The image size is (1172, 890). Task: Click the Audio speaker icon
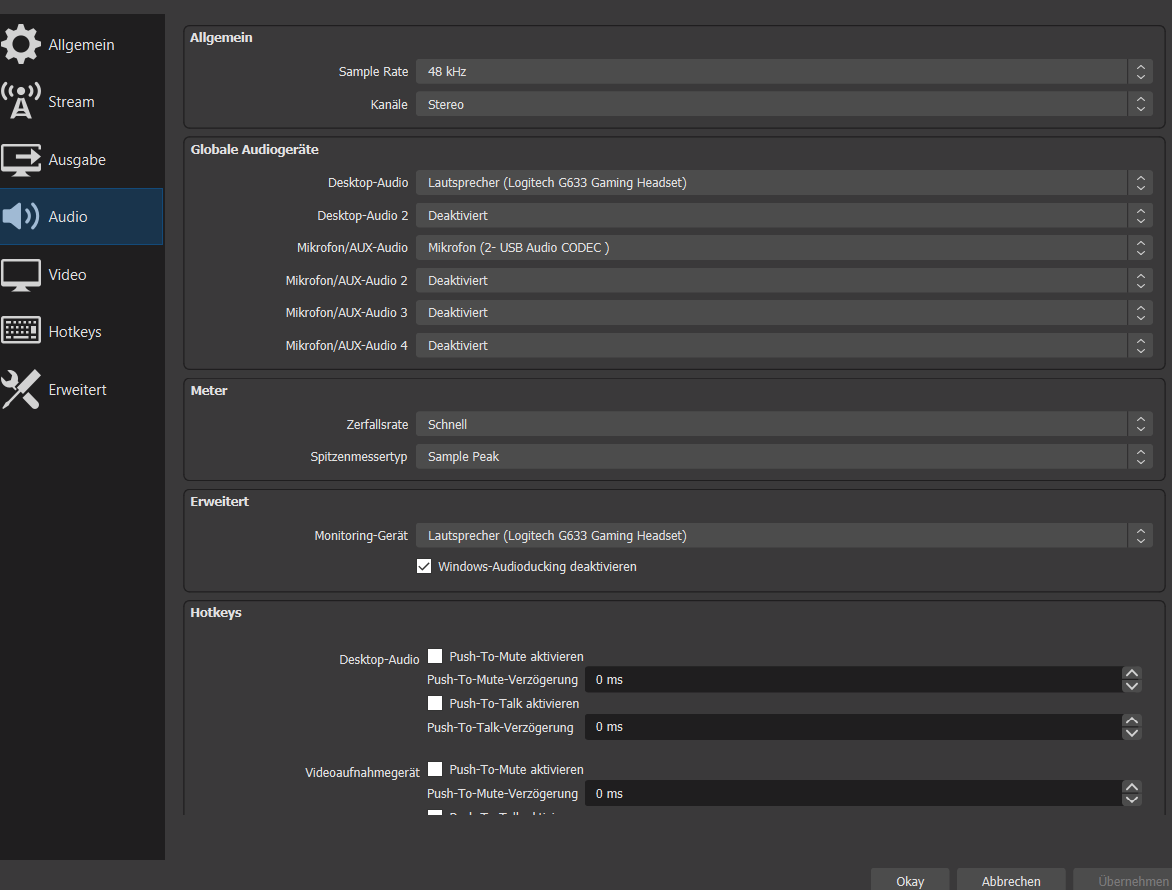(21, 217)
